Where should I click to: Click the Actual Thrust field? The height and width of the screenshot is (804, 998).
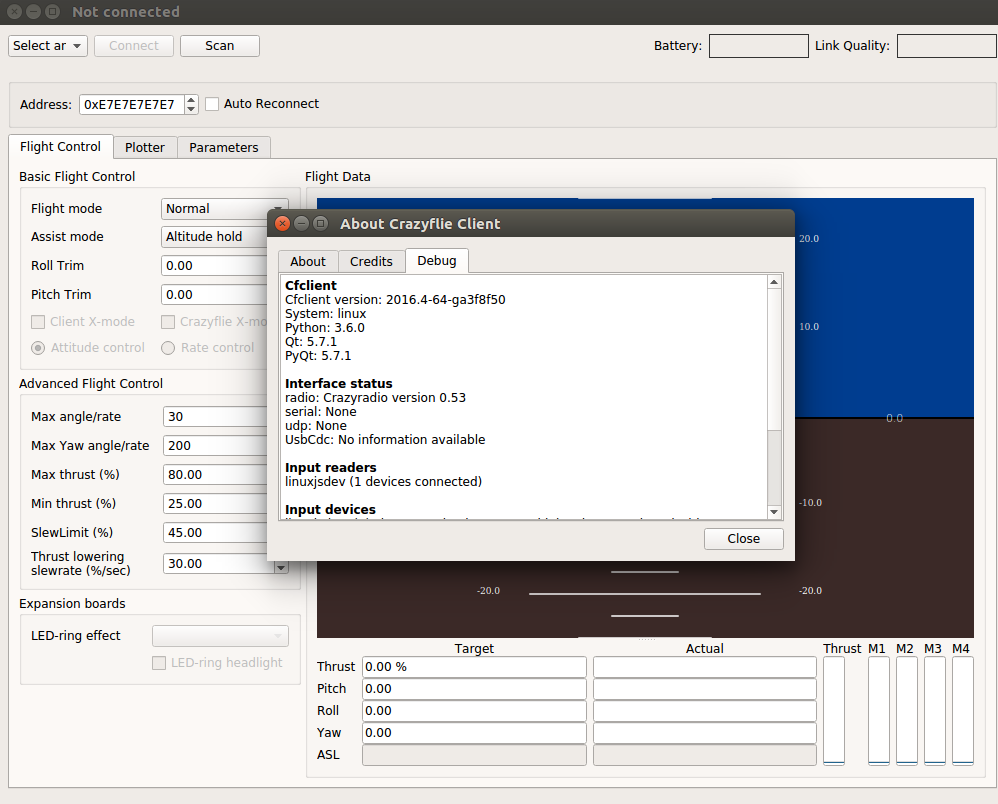click(x=705, y=667)
